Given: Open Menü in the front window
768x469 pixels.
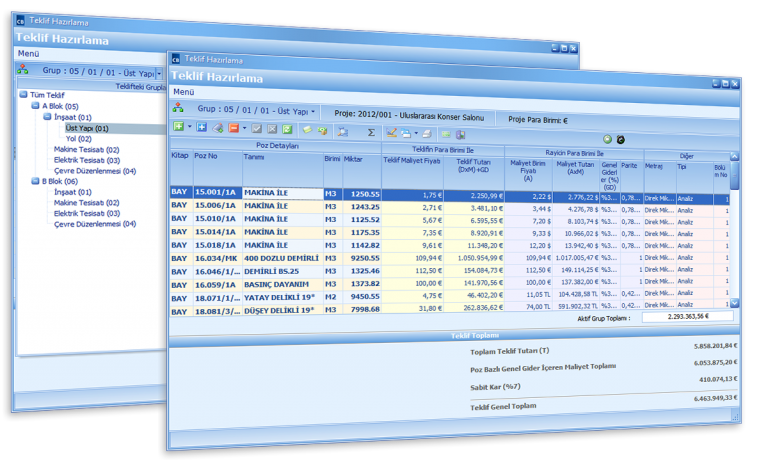Looking at the screenshot, I should [x=183, y=91].
